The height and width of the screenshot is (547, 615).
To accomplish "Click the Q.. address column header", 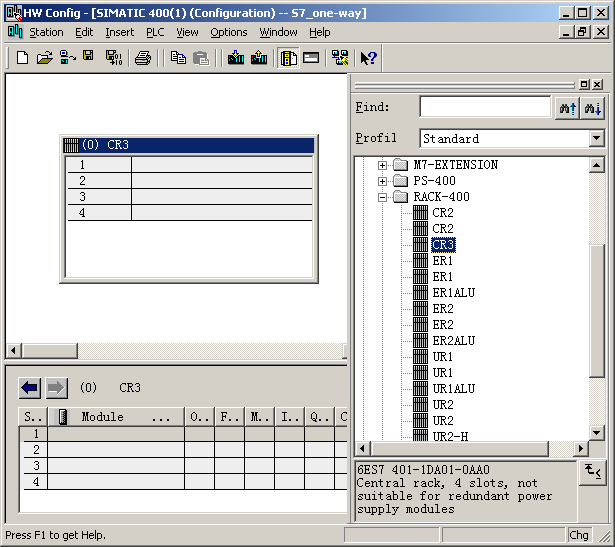I will click(319, 416).
